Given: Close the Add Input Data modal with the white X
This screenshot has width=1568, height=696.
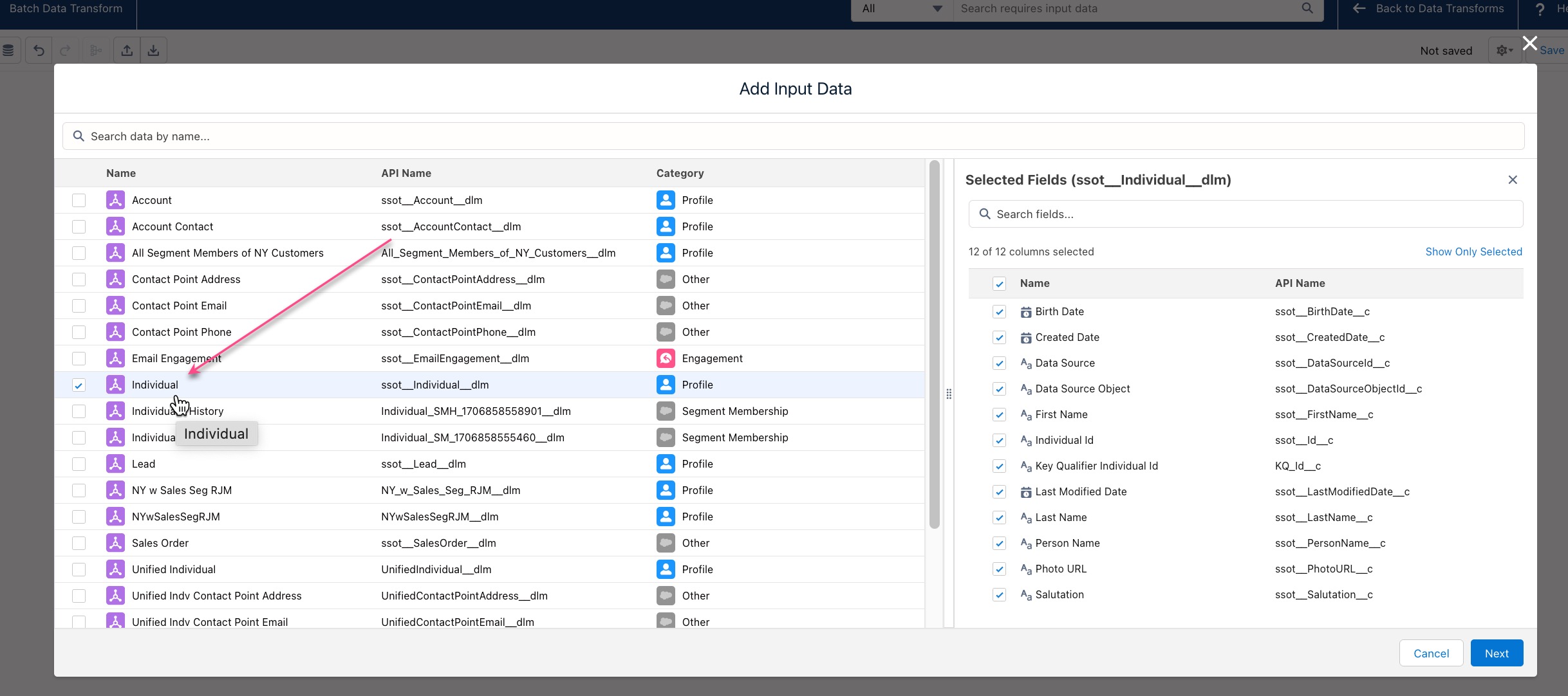Looking at the screenshot, I should click(x=1530, y=43).
